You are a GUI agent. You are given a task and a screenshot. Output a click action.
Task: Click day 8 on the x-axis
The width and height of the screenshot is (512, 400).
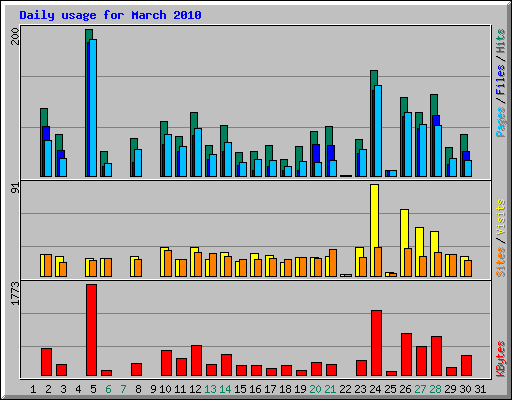click(x=138, y=389)
